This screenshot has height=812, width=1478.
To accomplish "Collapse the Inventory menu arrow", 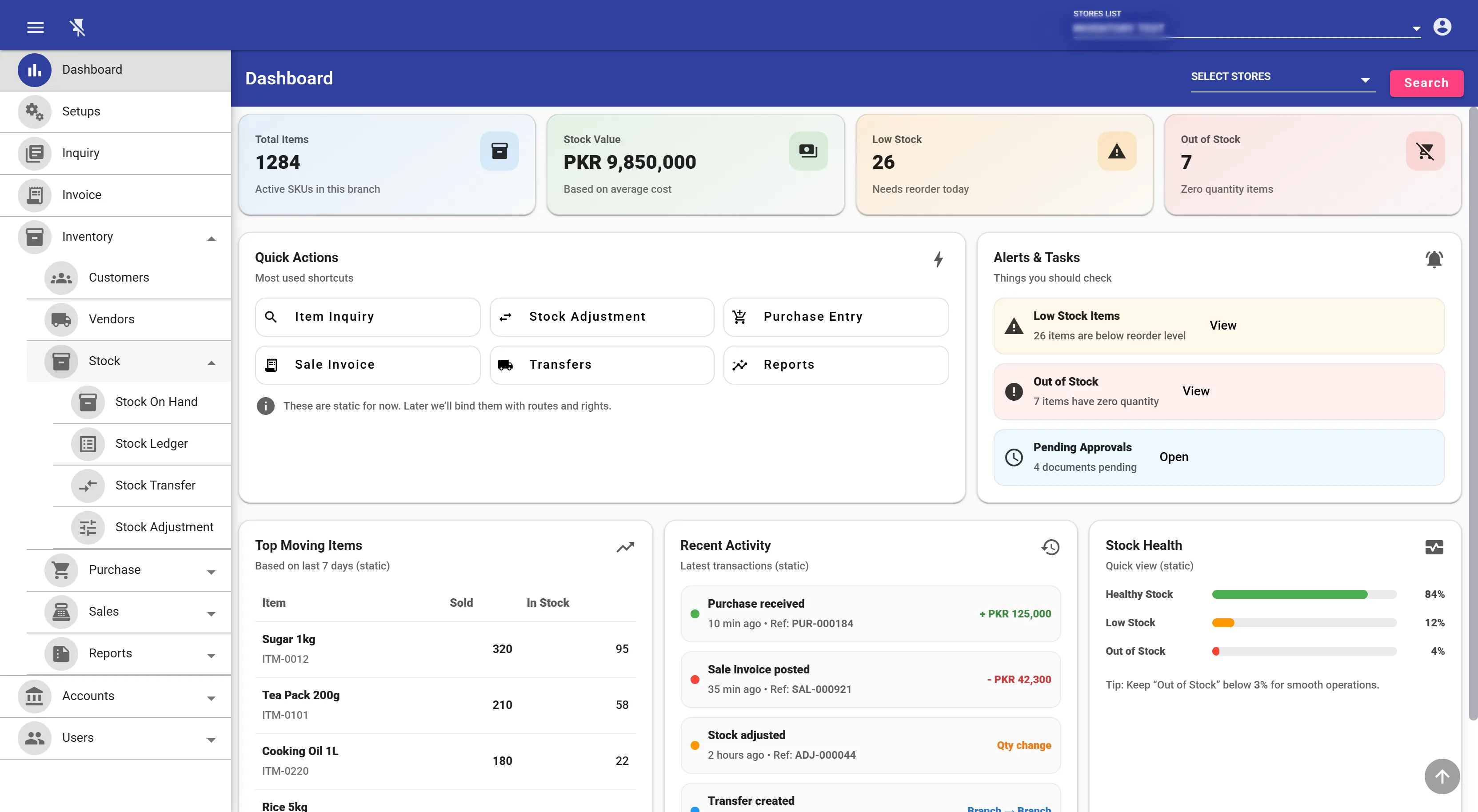I will pos(211,239).
